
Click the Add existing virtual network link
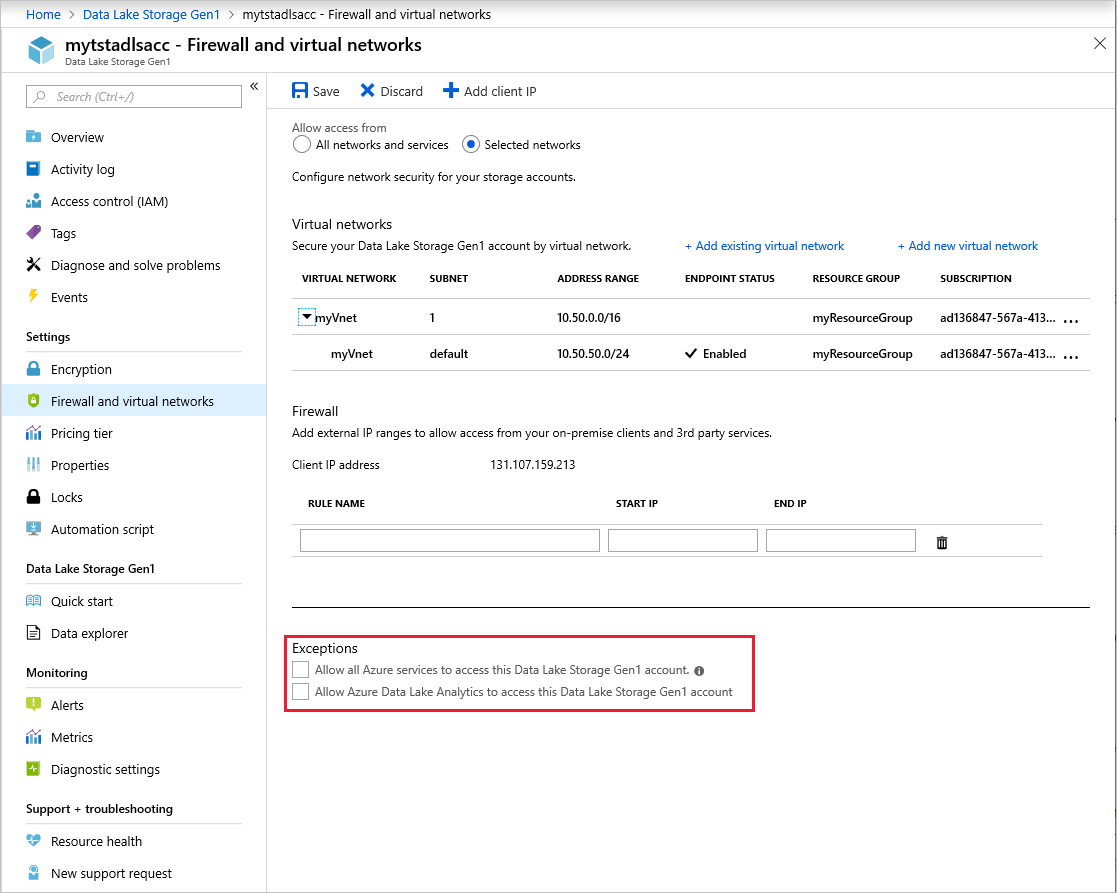pyautogui.click(x=764, y=246)
